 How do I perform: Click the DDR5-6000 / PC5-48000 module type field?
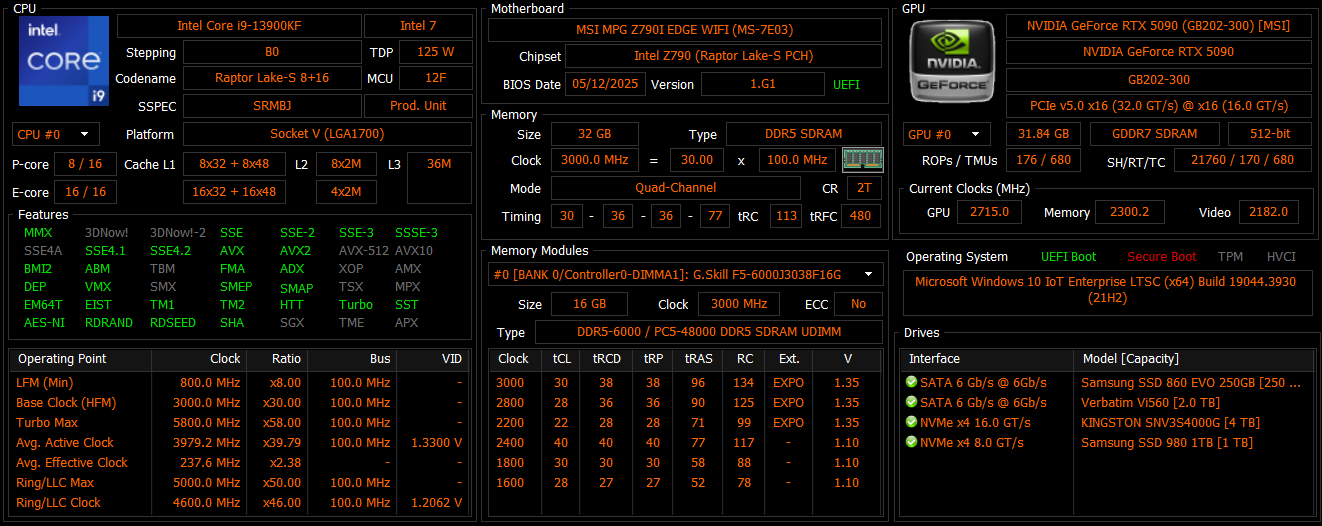[709, 332]
